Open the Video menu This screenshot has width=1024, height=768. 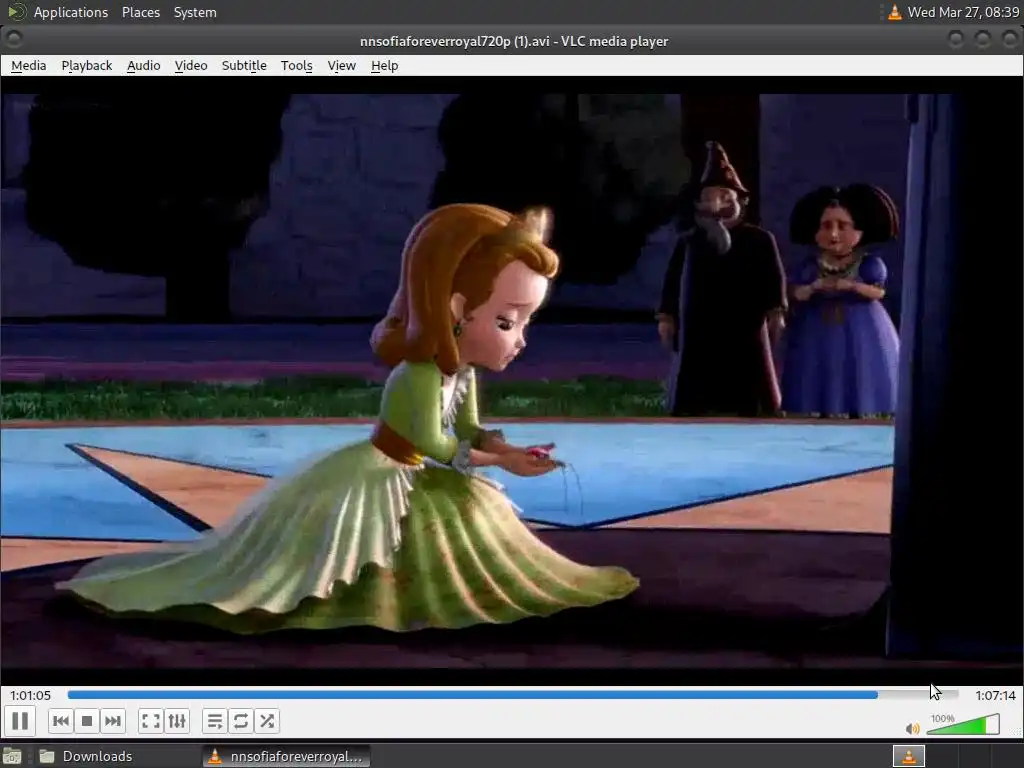[191, 65]
